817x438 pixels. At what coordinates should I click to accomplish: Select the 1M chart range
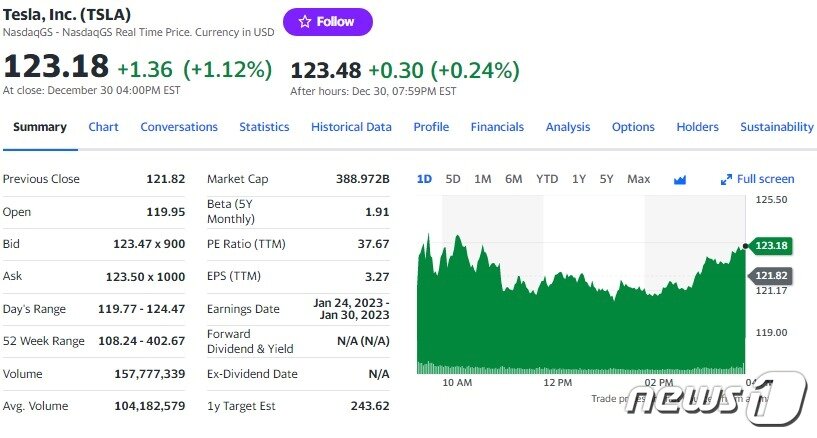[x=482, y=179]
